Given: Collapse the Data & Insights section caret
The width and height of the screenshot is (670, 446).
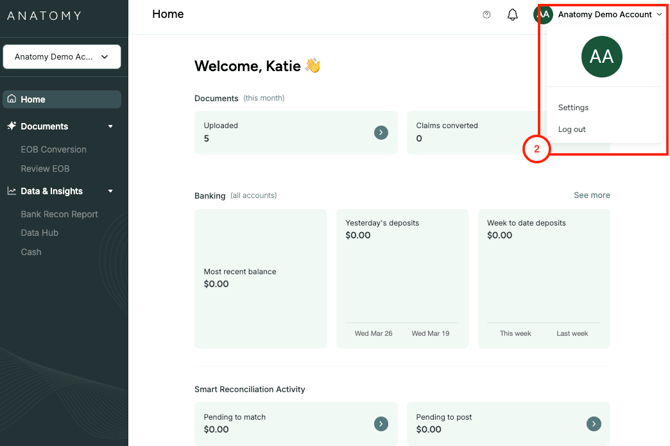Looking at the screenshot, I should [110, 191].
